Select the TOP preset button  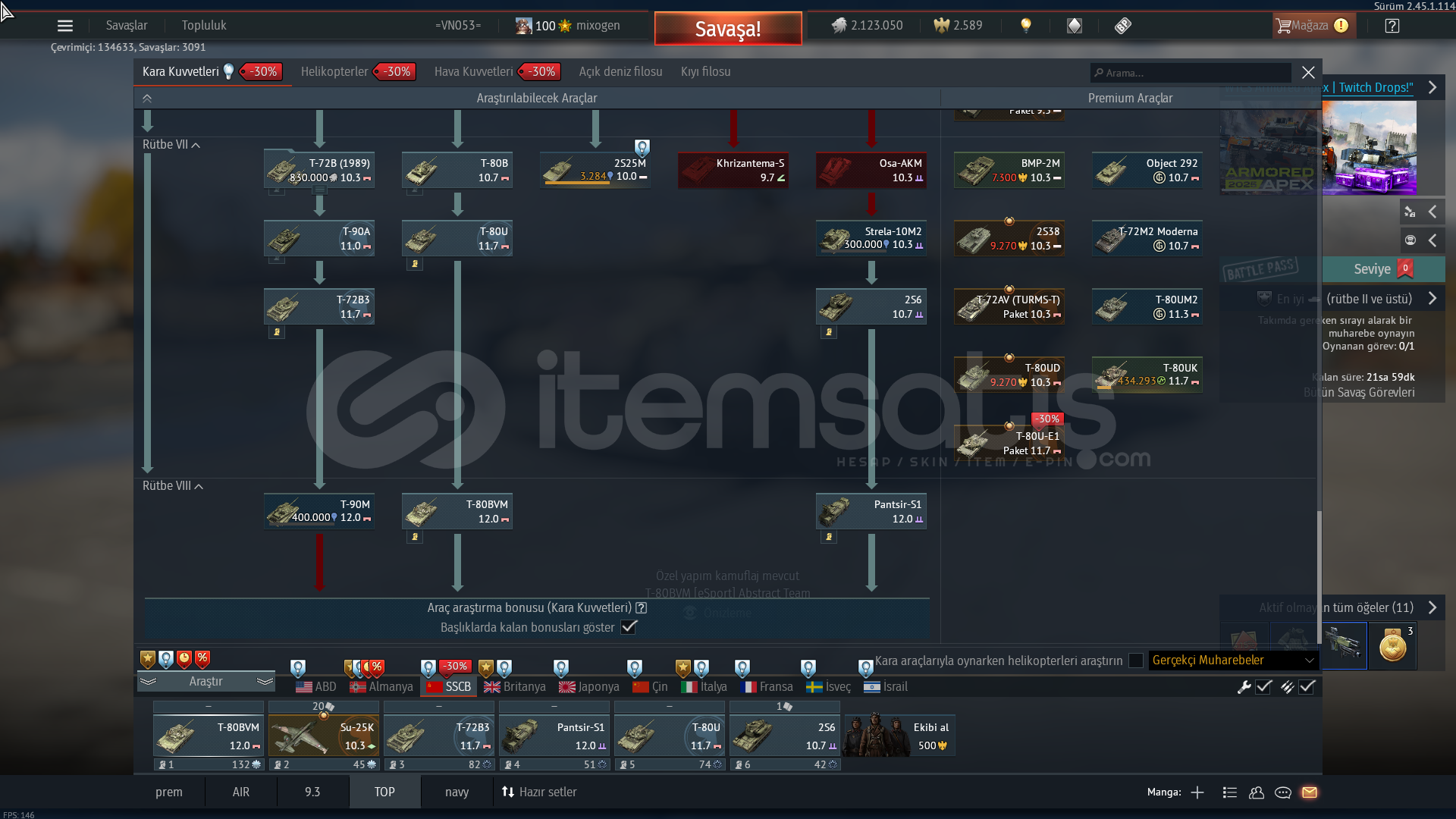pyautogui.click(x=384, y=792)
